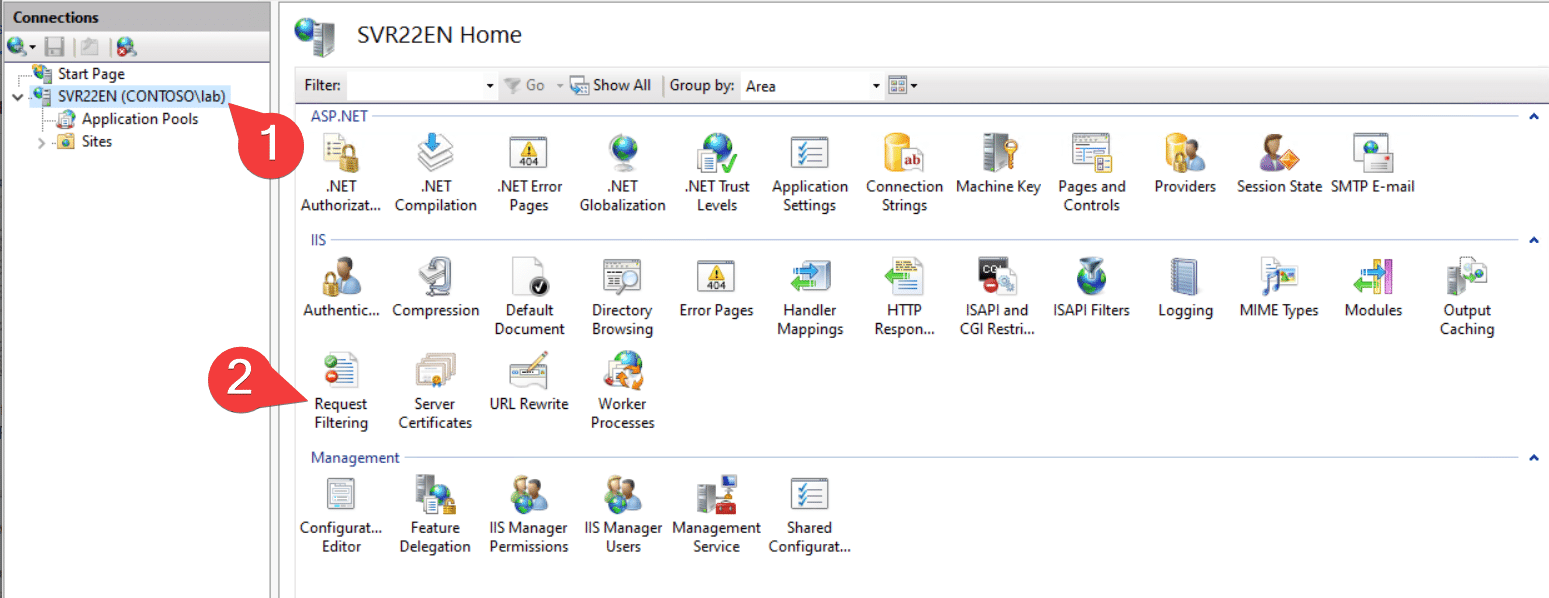The image size is (1549, 598).
Task: Open Directory Browsing feature
Action: coord(622,297)
